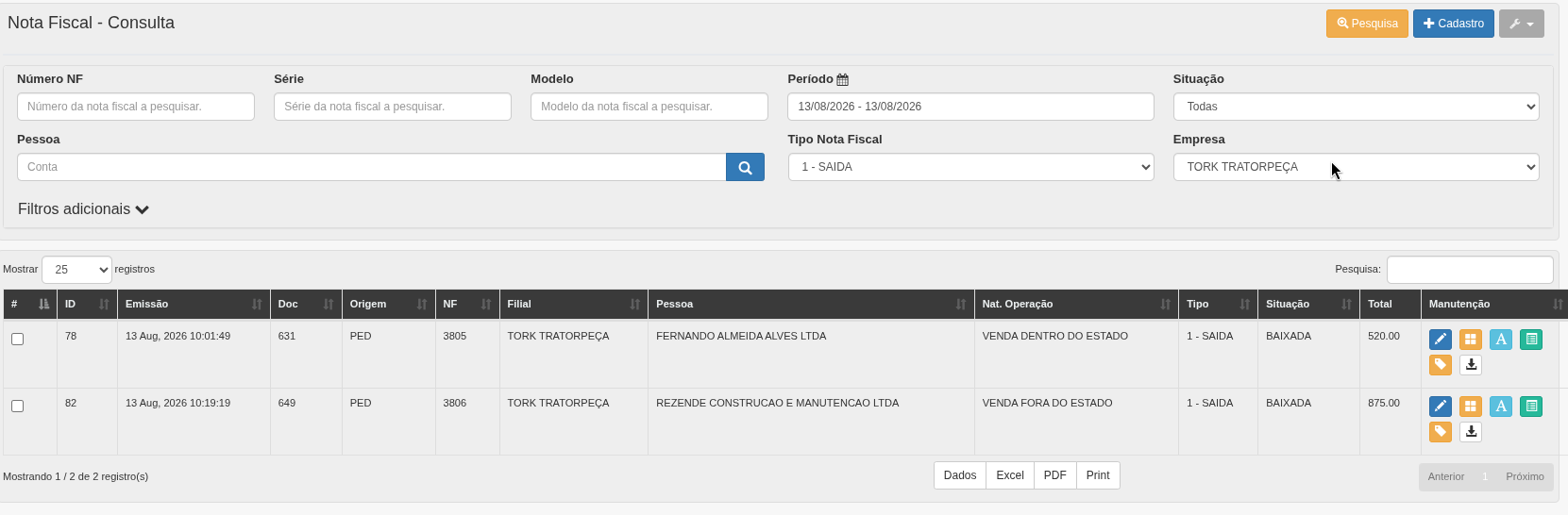Sort by the Nat. Operação column header

pyautogui.click(x=1076, y=304)
